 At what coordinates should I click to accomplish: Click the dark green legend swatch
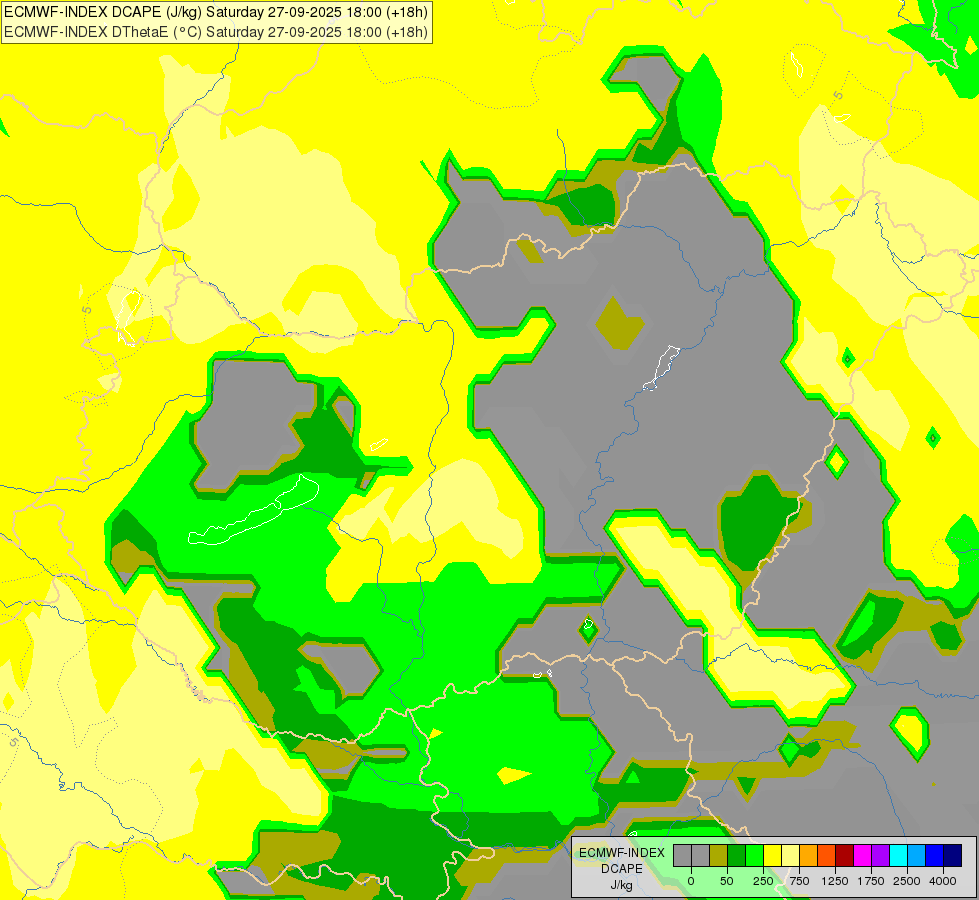tap(736, 856)
